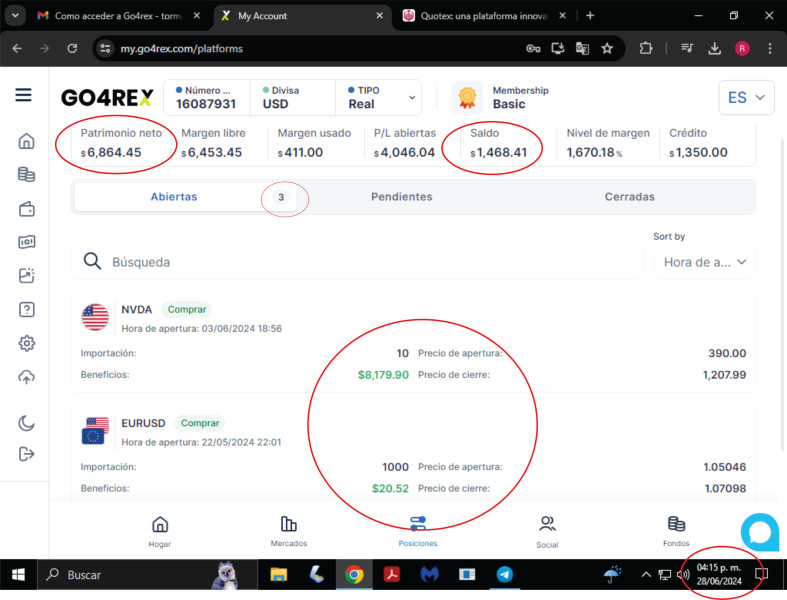Open Adobe Acrobat from the taskbar

[x=391, y=574]
